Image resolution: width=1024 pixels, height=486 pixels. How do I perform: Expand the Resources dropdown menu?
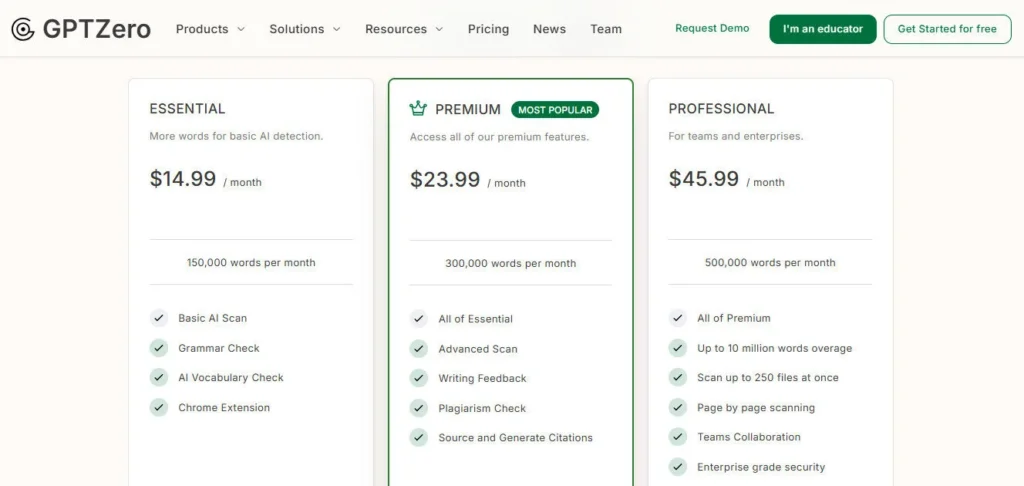pyautogui.click(x=403, y=29)
